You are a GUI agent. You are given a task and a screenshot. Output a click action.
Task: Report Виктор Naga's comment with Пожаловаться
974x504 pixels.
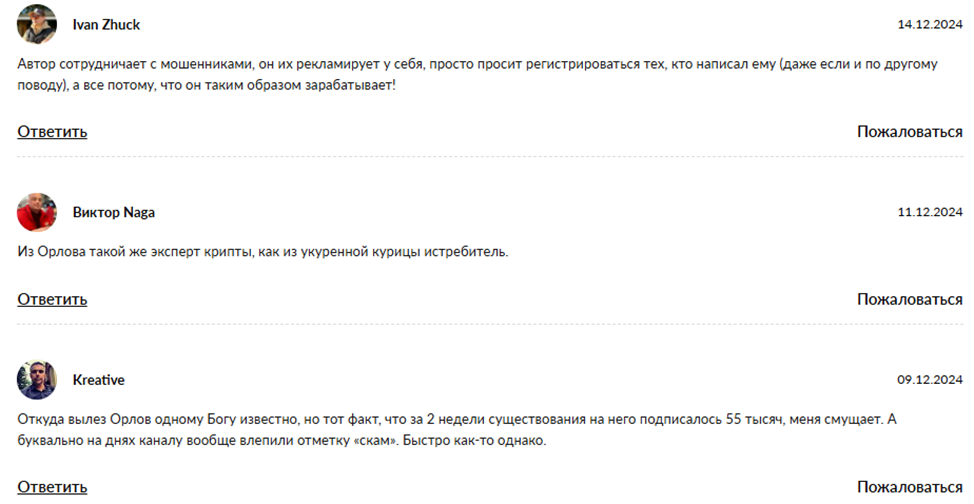click(x=910, y=300)
